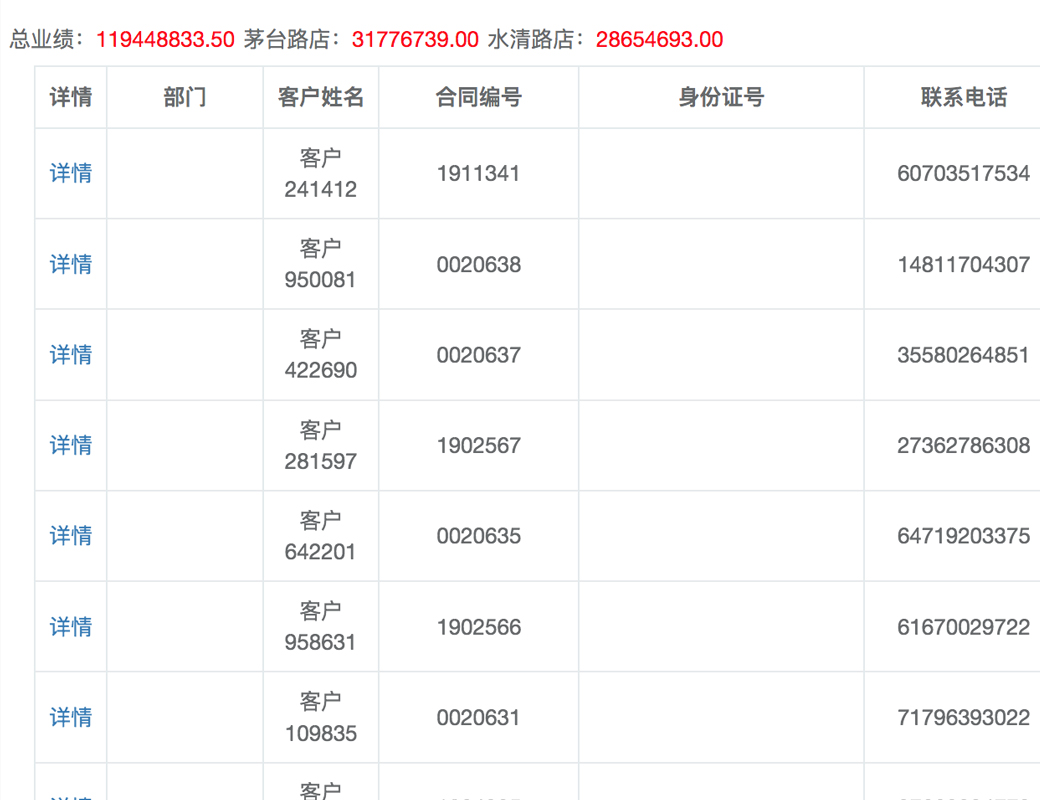This screenshot has width=1040, height=800.
Task: Click the 部门 column header
Action: point(184,97)
